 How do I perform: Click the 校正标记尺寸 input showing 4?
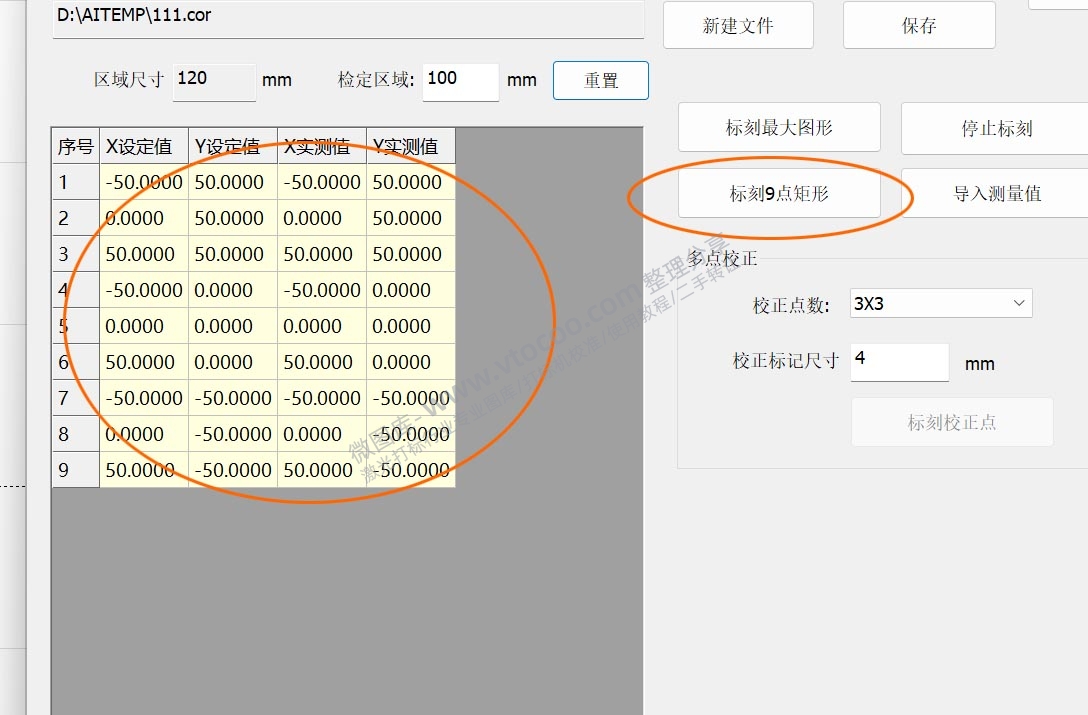coord(898,363)
